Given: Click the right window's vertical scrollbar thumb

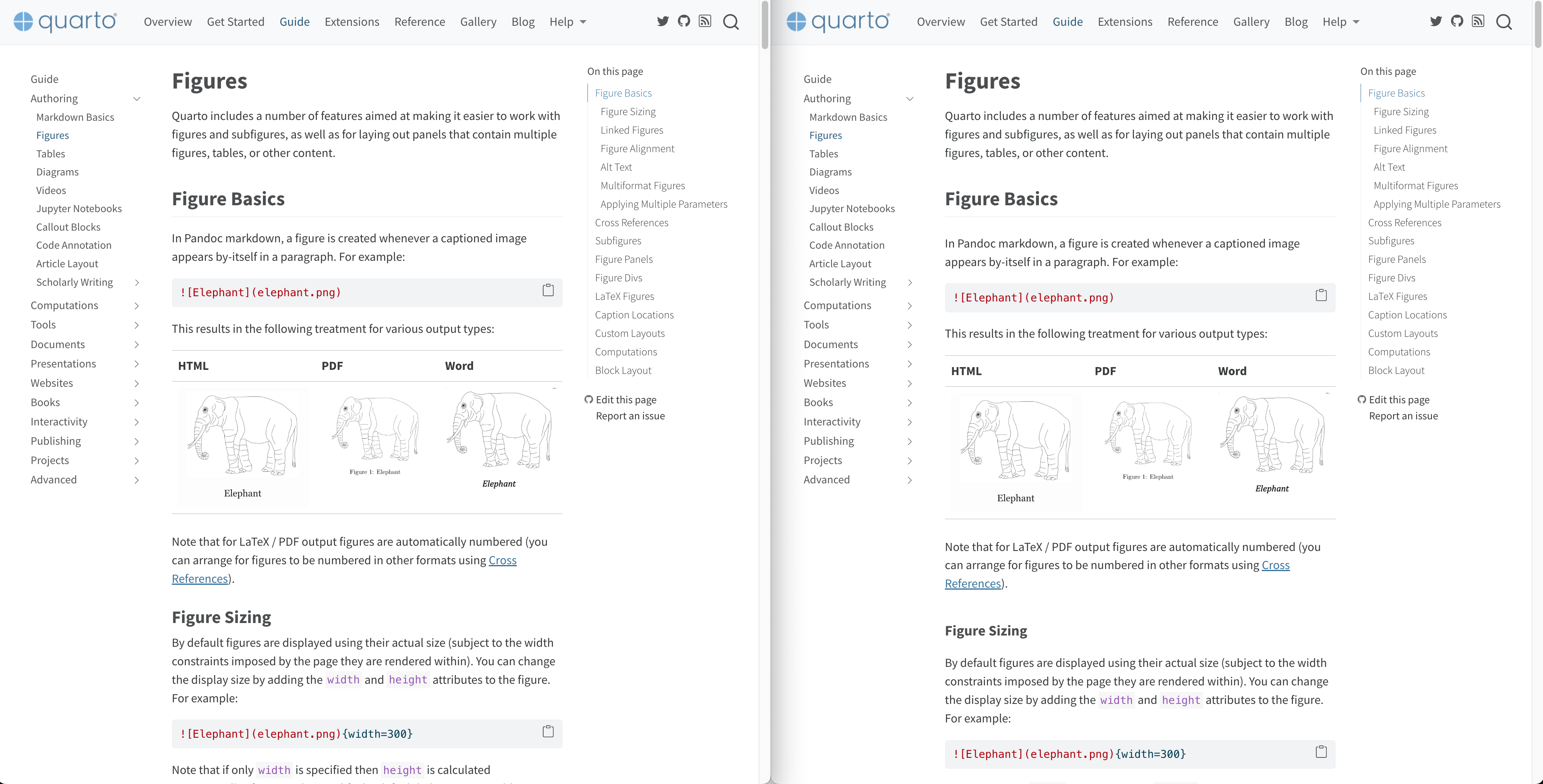Looking at the screenshot, I should [x=1538, y=25].
